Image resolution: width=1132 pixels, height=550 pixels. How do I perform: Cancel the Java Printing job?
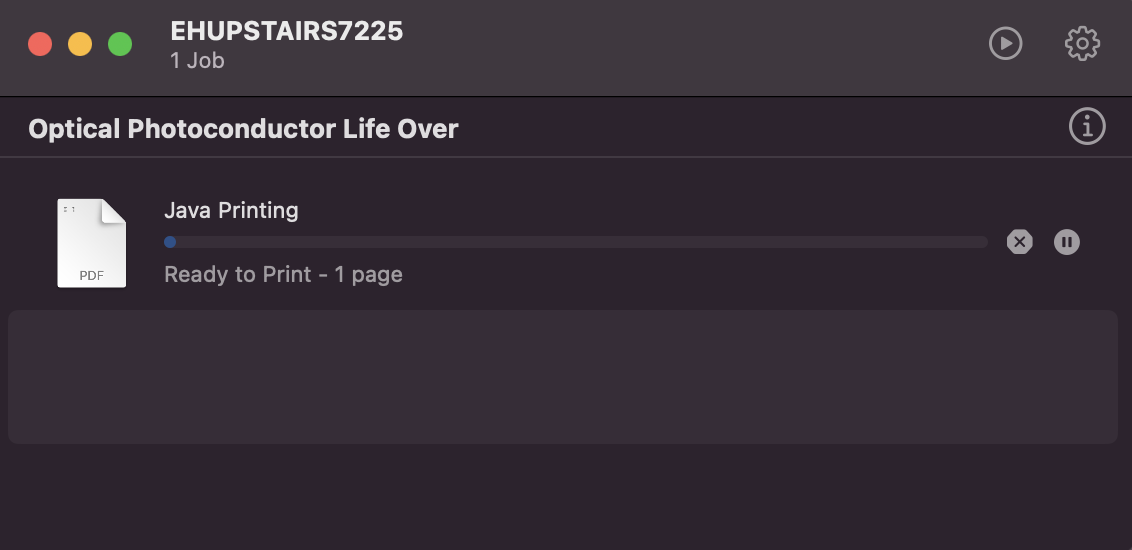pyautogui.click(x=1019, y=242)
